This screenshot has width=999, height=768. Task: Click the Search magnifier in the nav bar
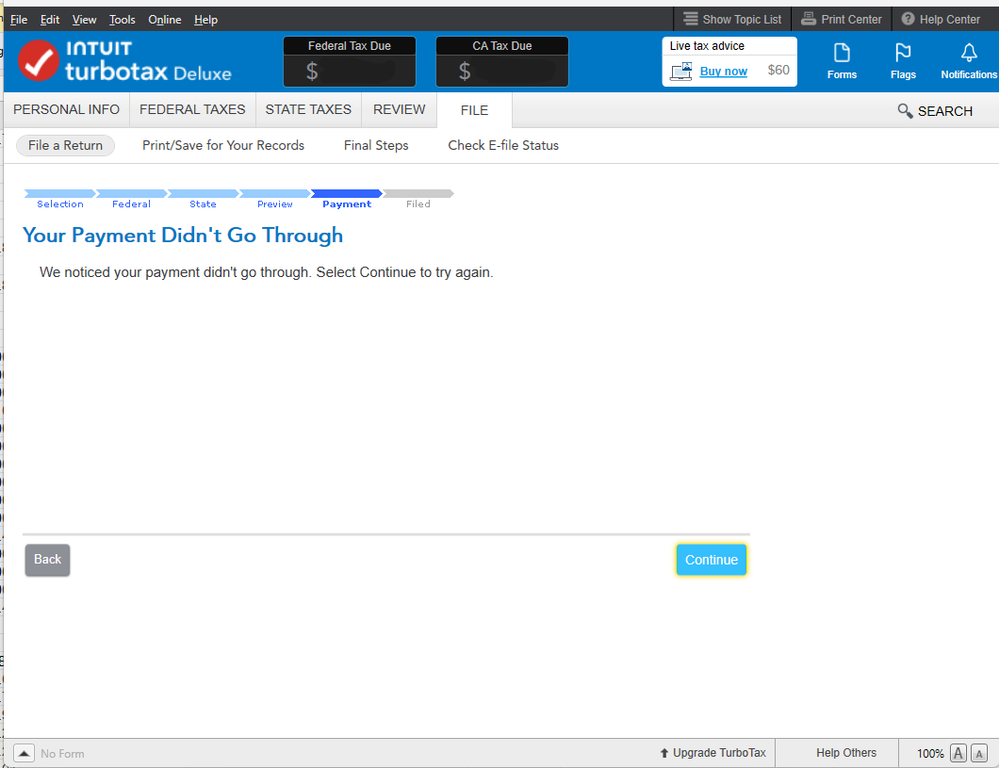coord(934,111)
